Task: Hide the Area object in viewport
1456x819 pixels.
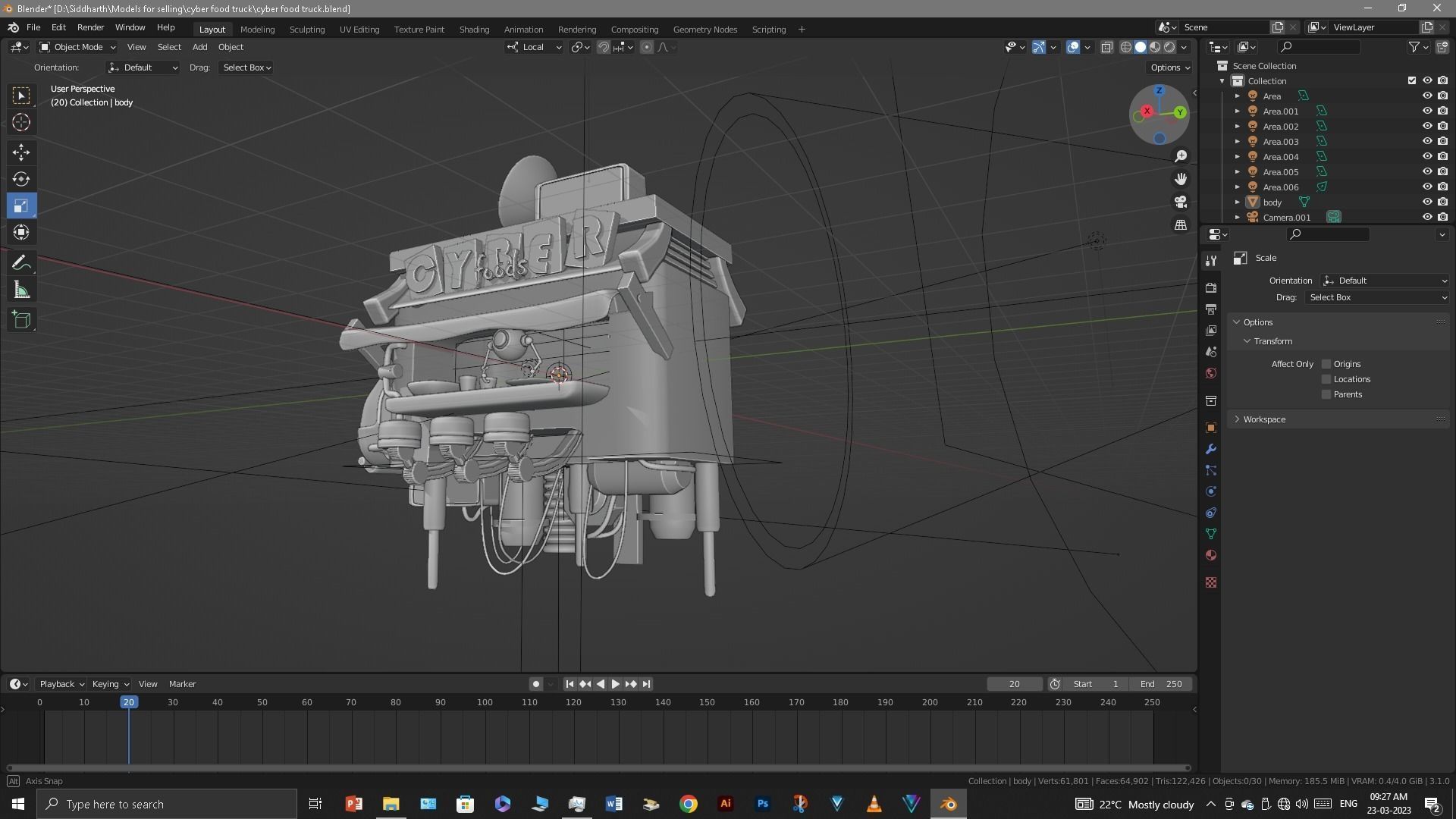Action: pyautogui.click(x=1426, y=96)
